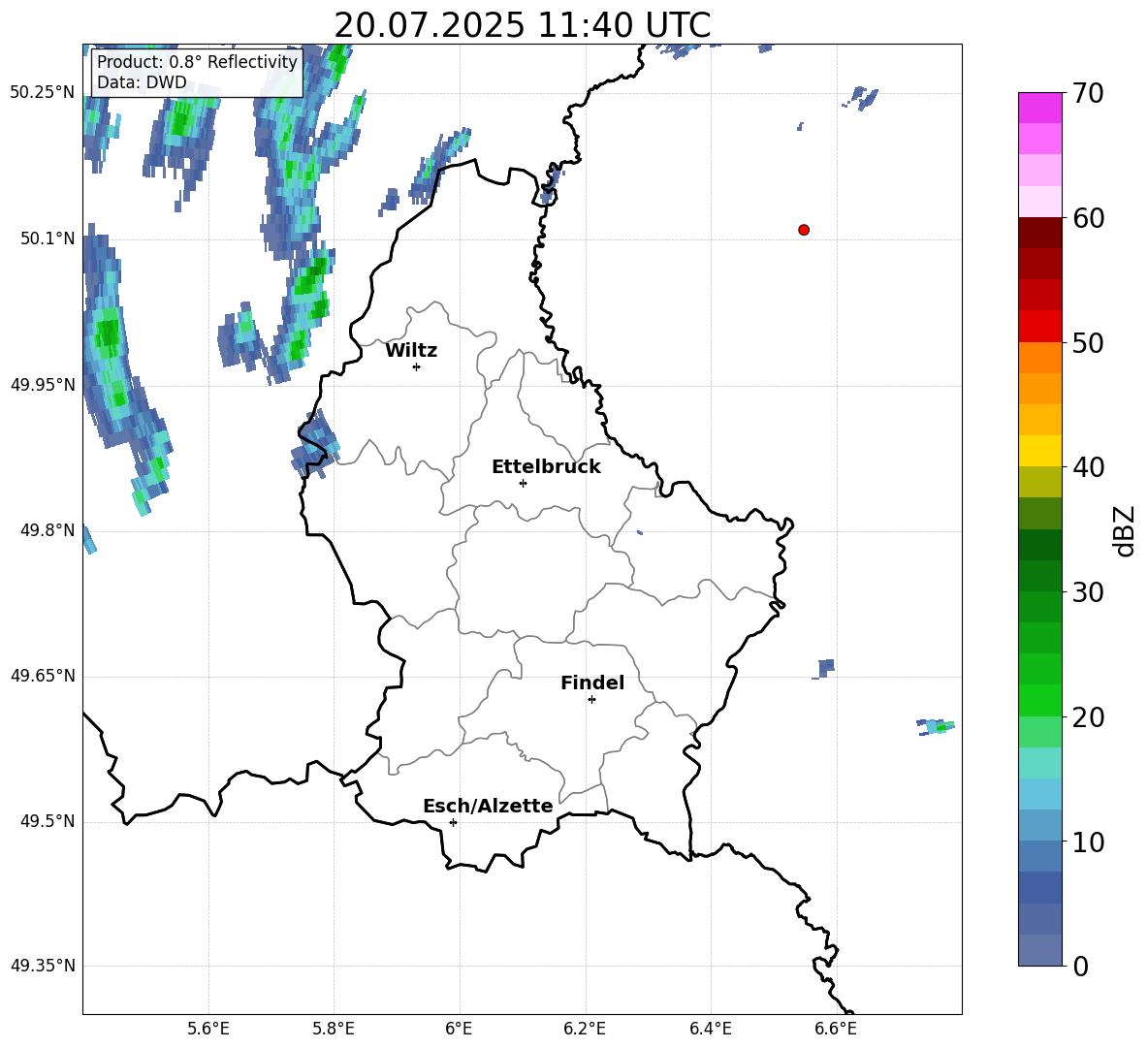Click the bright red band just above 50 dBZ
Image resolution: width=1148 pixels, height=1048 pixels.
tap(1040, 327)
